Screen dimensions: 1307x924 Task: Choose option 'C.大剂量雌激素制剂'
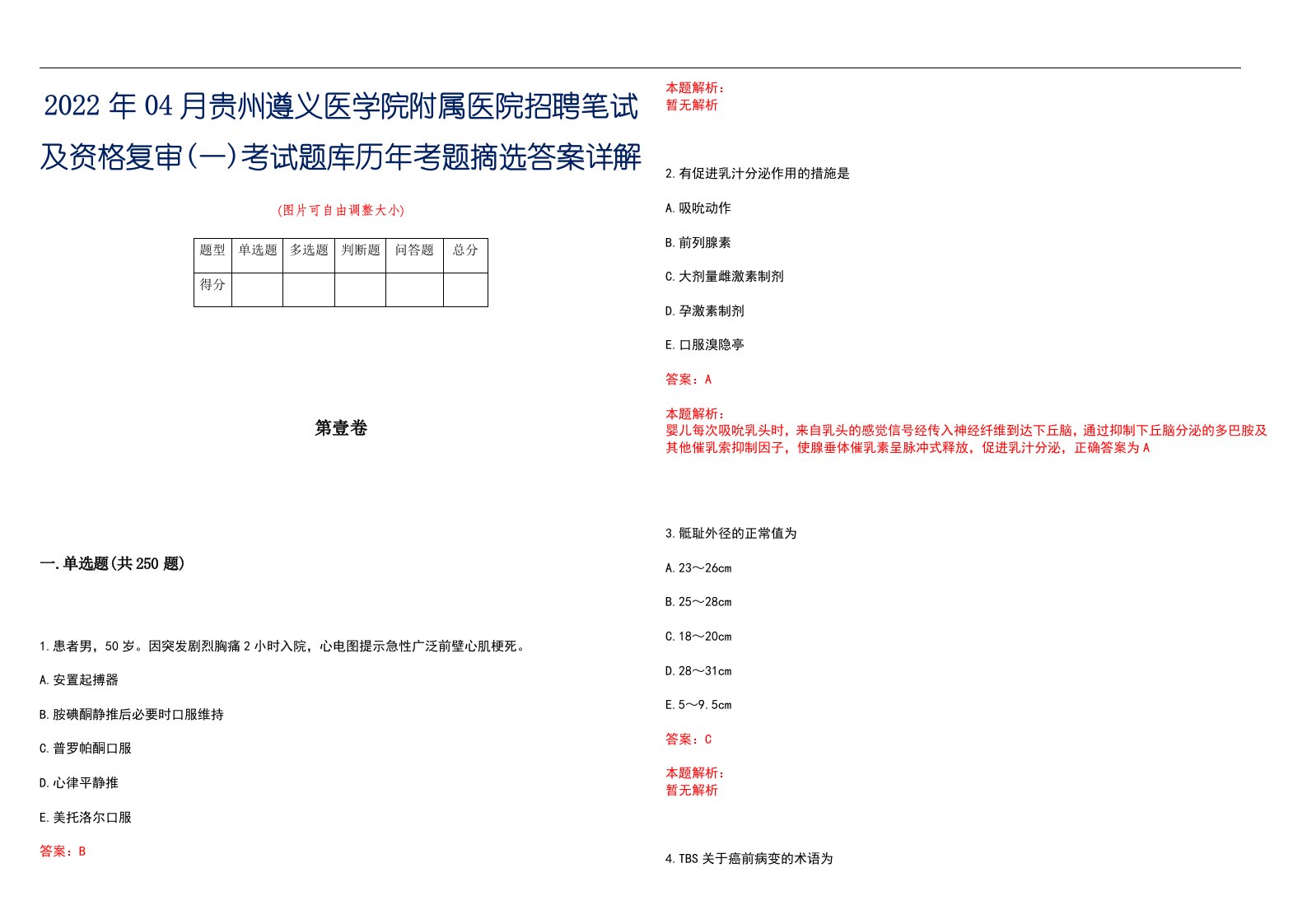725,277
